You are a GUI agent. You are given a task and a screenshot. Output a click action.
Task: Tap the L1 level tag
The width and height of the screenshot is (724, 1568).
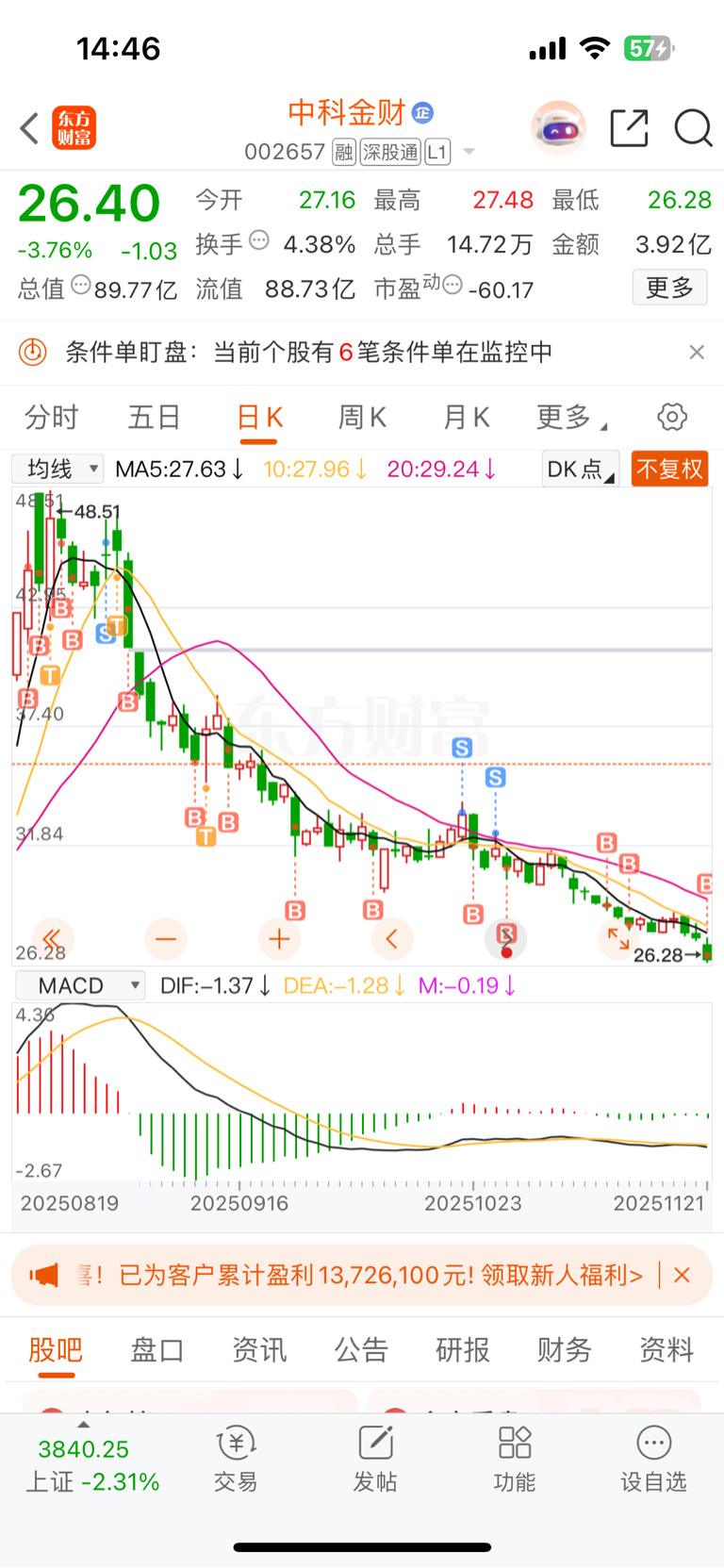[437, 152]
